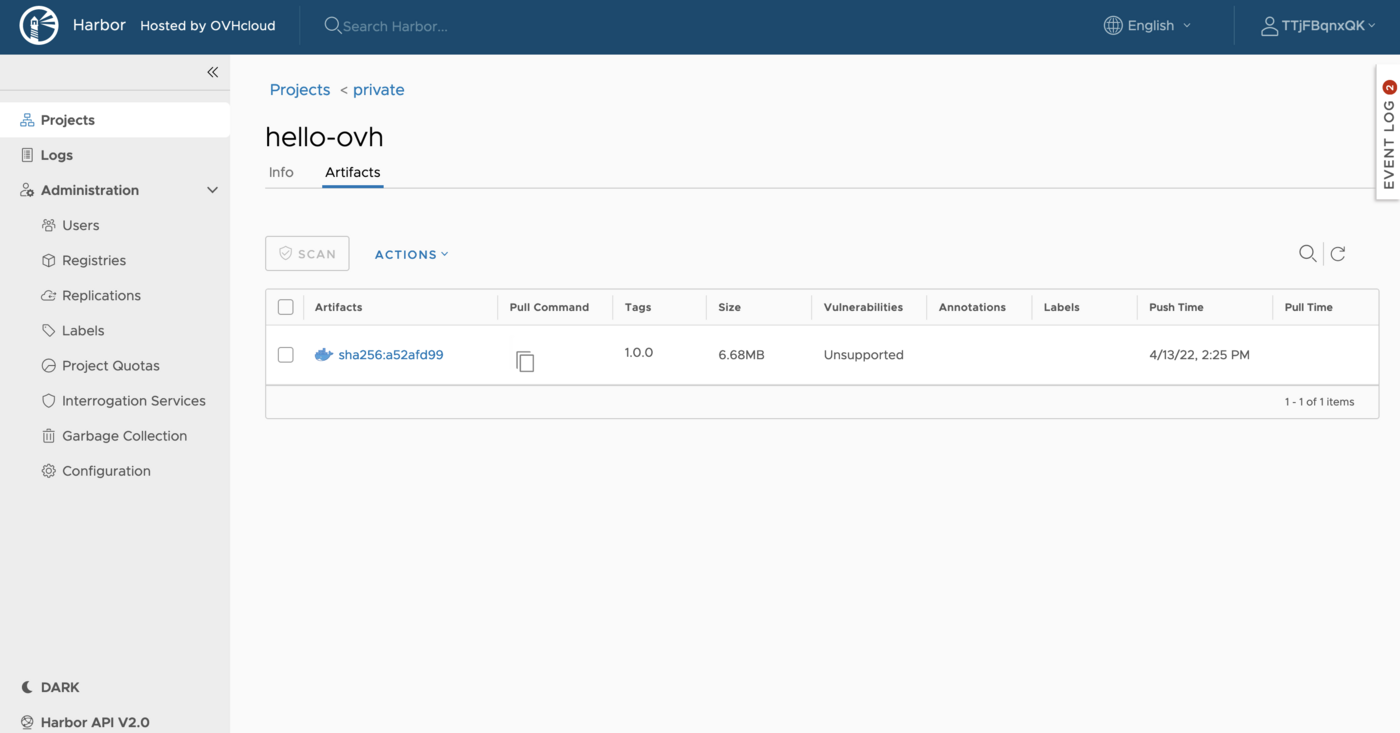Switch to the Info tab

point(281,172)
